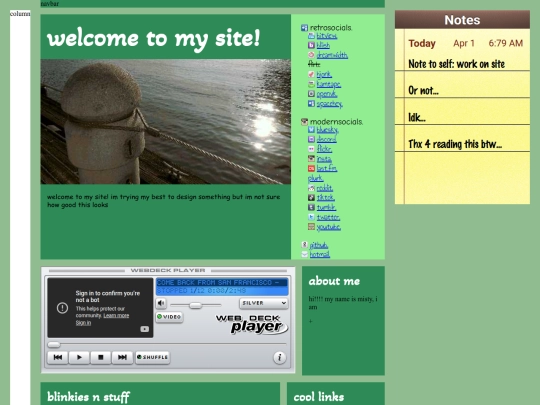
Task: Toggle SHUFFLE in Webdeck player
Action: (x=153, y=357)
